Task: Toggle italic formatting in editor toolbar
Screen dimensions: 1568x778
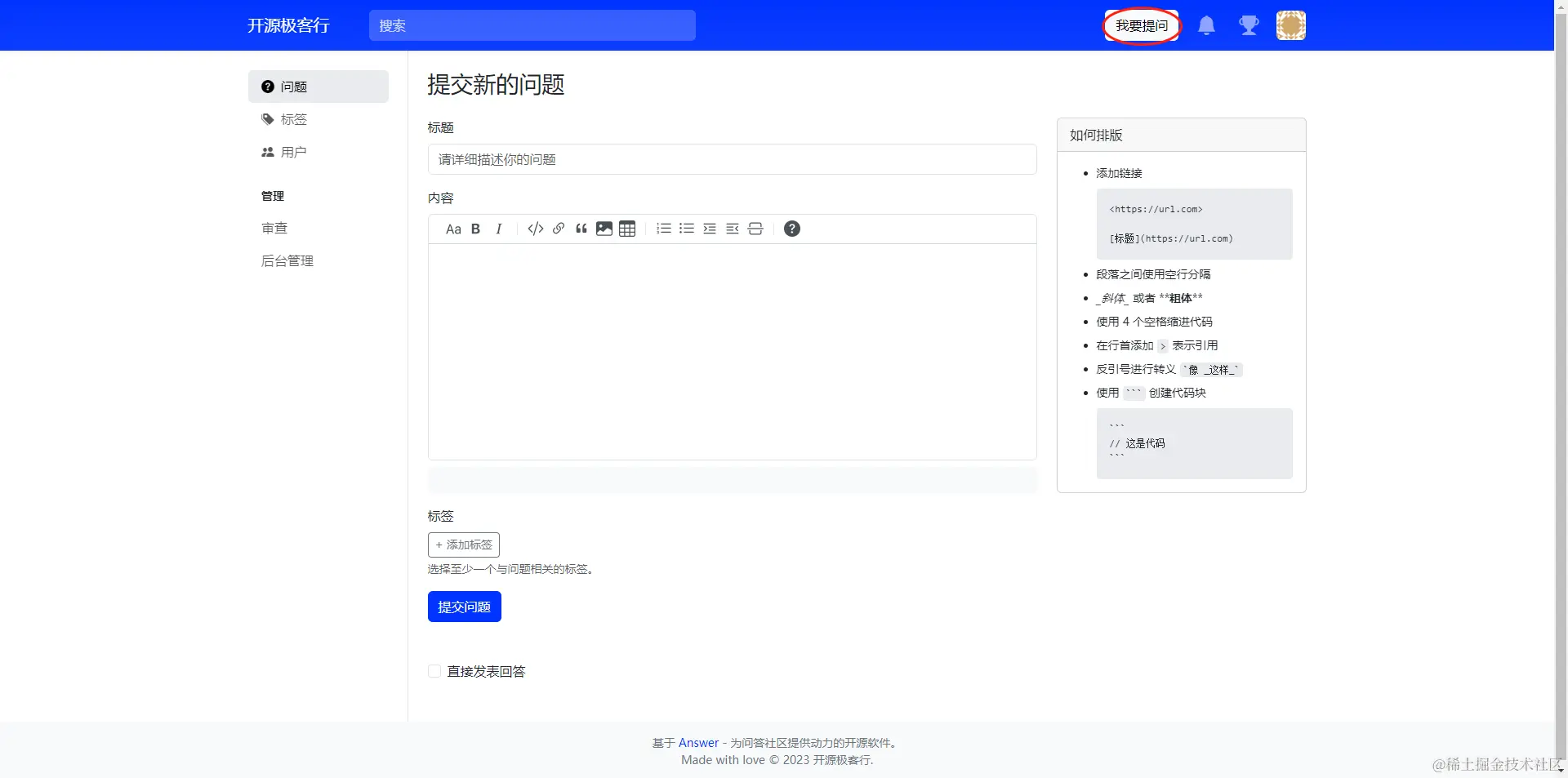Action: click(498, 229)
